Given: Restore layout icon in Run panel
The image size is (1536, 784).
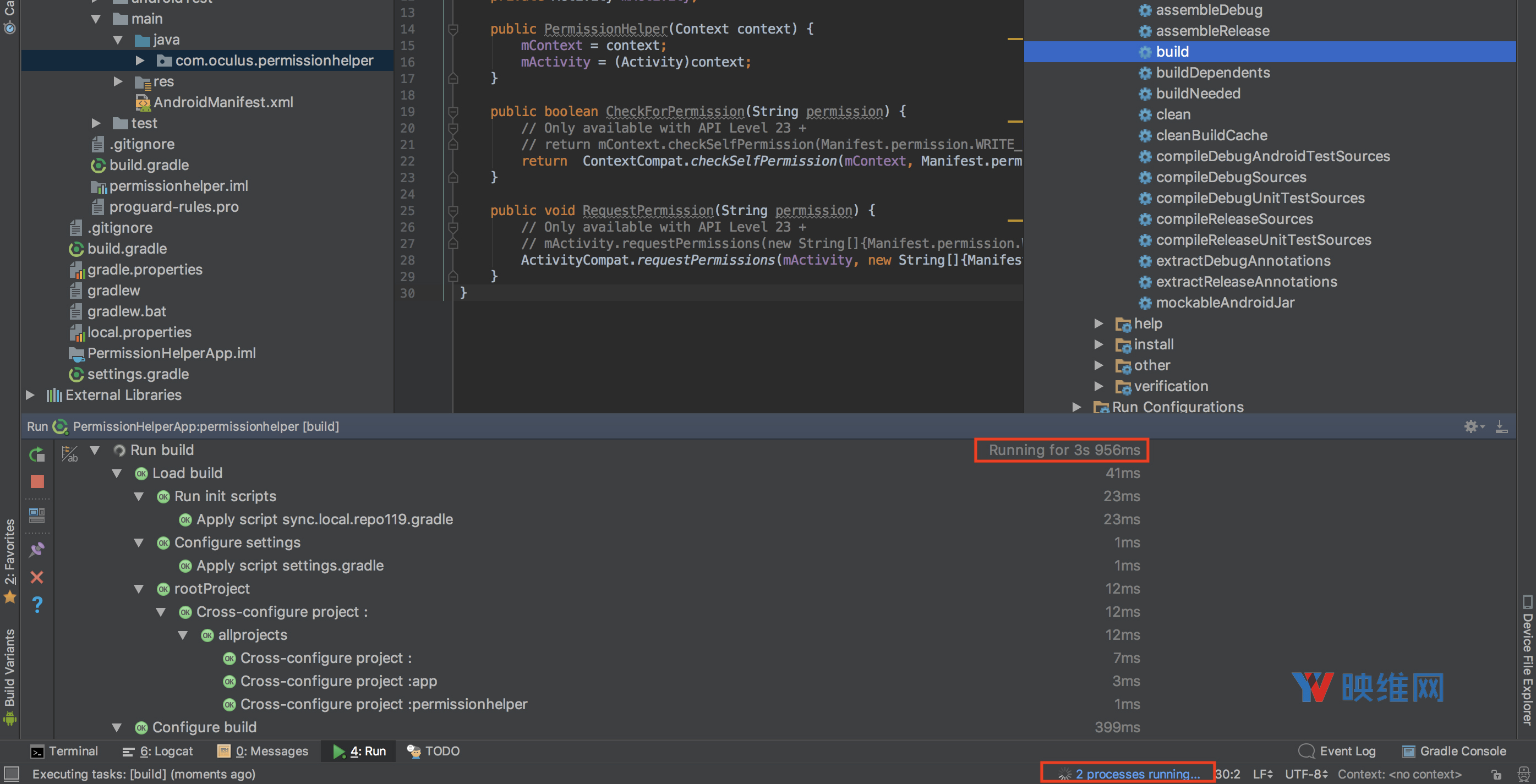Looking at the screenshot, I should 37,514.
